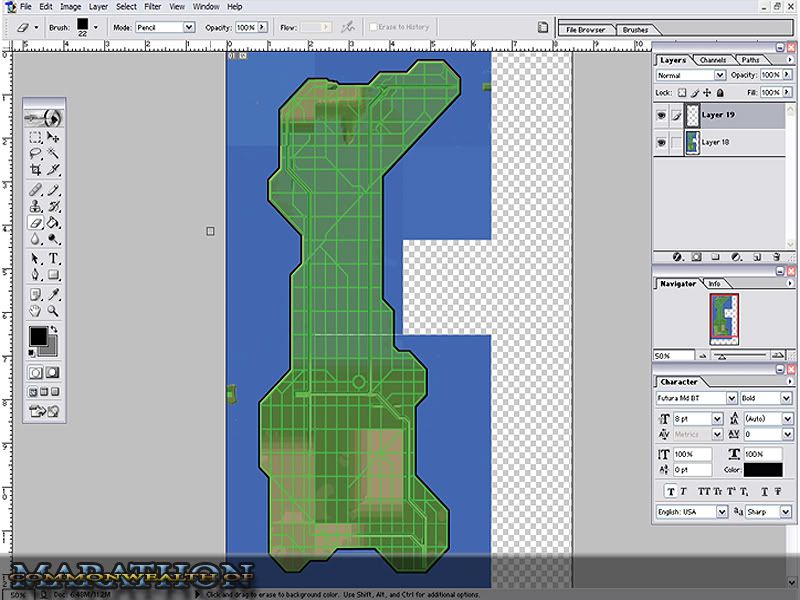Expand the Normal blend mode dropdown
The image size is (800, 600).
point(689,75)
